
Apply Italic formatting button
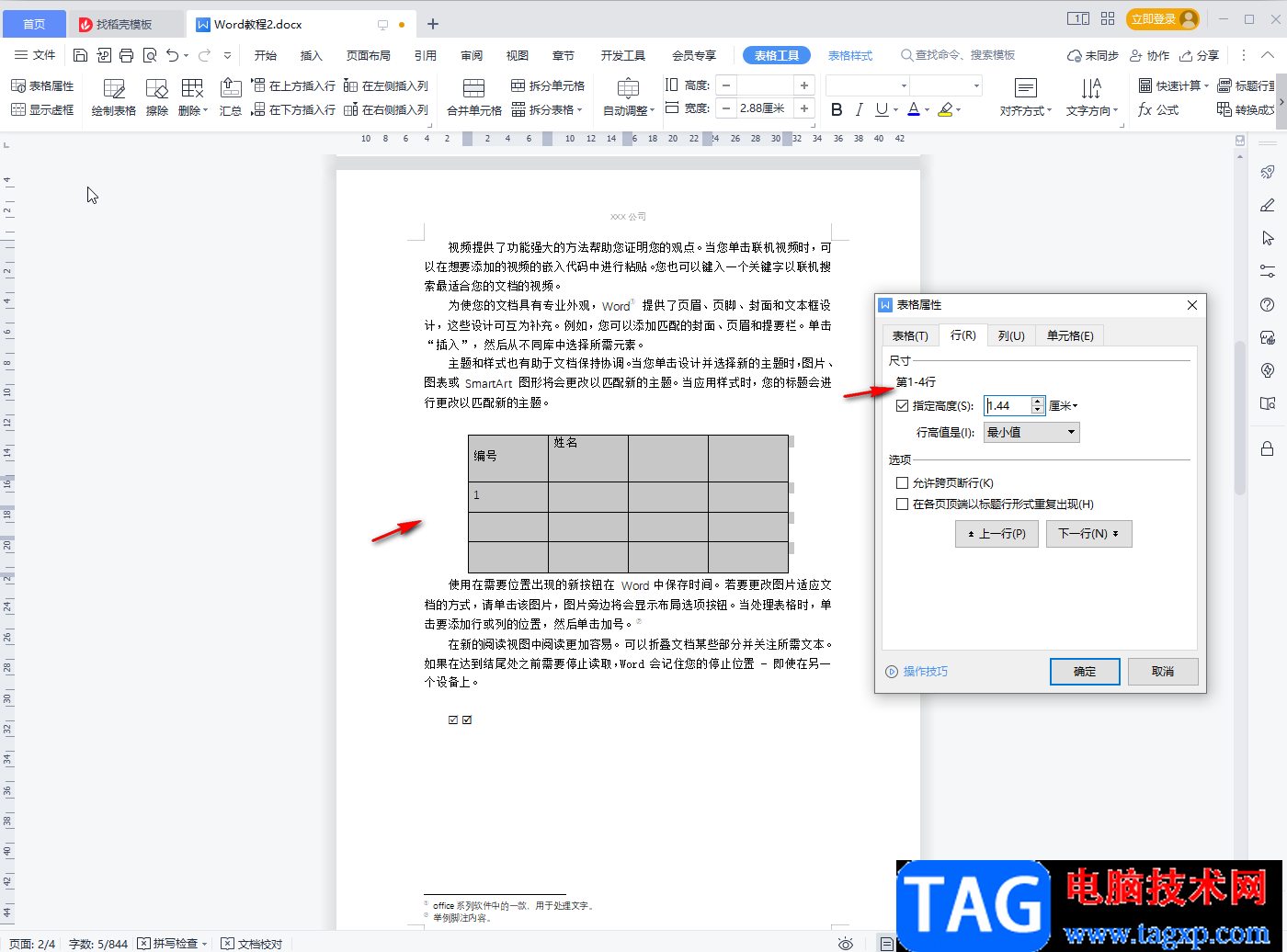(859, 109)
